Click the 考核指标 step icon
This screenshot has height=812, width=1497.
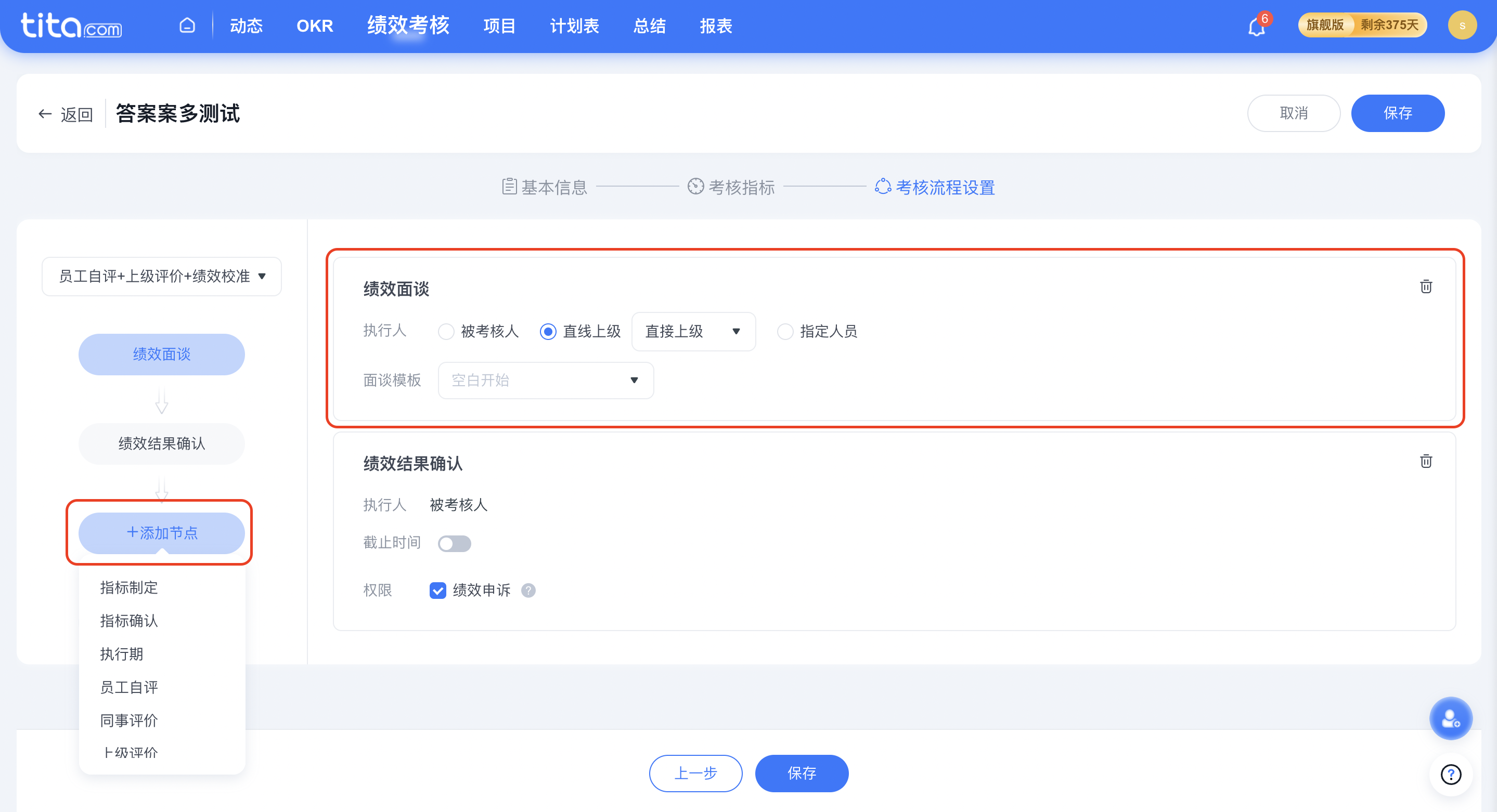[695, 187]
